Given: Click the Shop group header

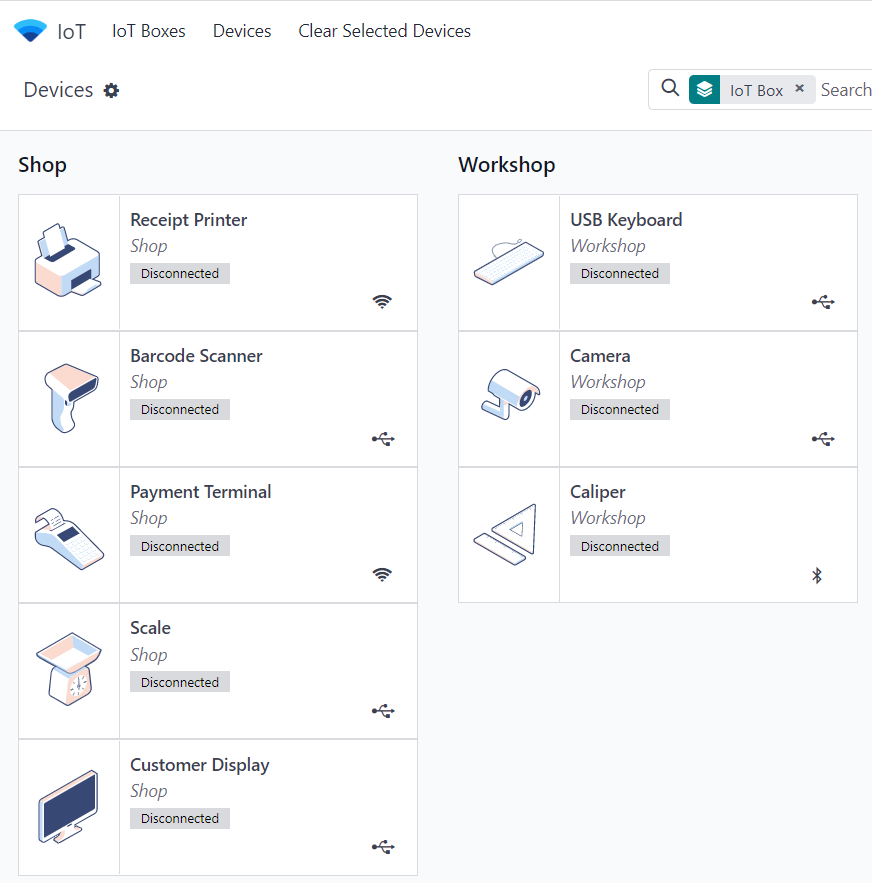Looking at the screenshot, I should click(x=42, y=165).
